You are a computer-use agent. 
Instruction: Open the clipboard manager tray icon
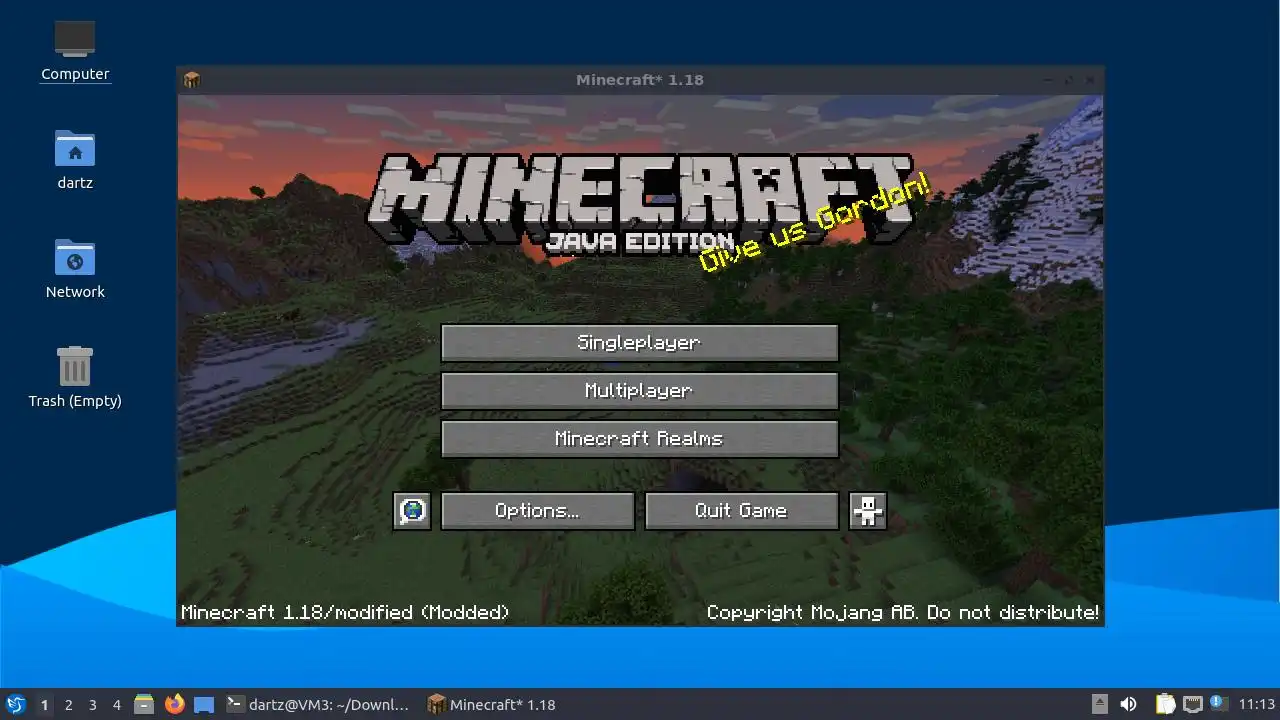click(1165, 705)
